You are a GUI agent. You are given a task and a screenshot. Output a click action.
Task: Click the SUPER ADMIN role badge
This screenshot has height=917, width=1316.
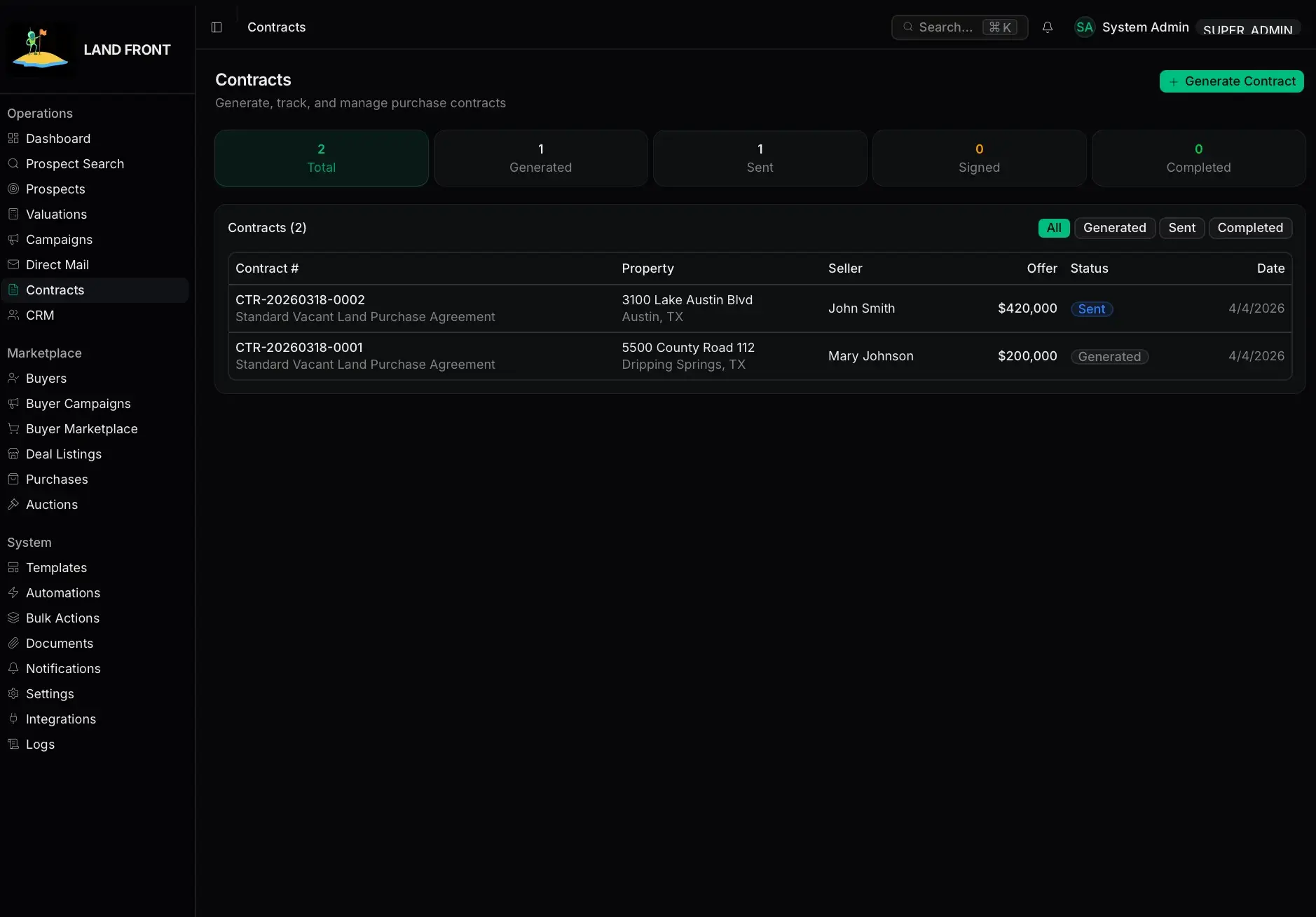point(1247,28)
